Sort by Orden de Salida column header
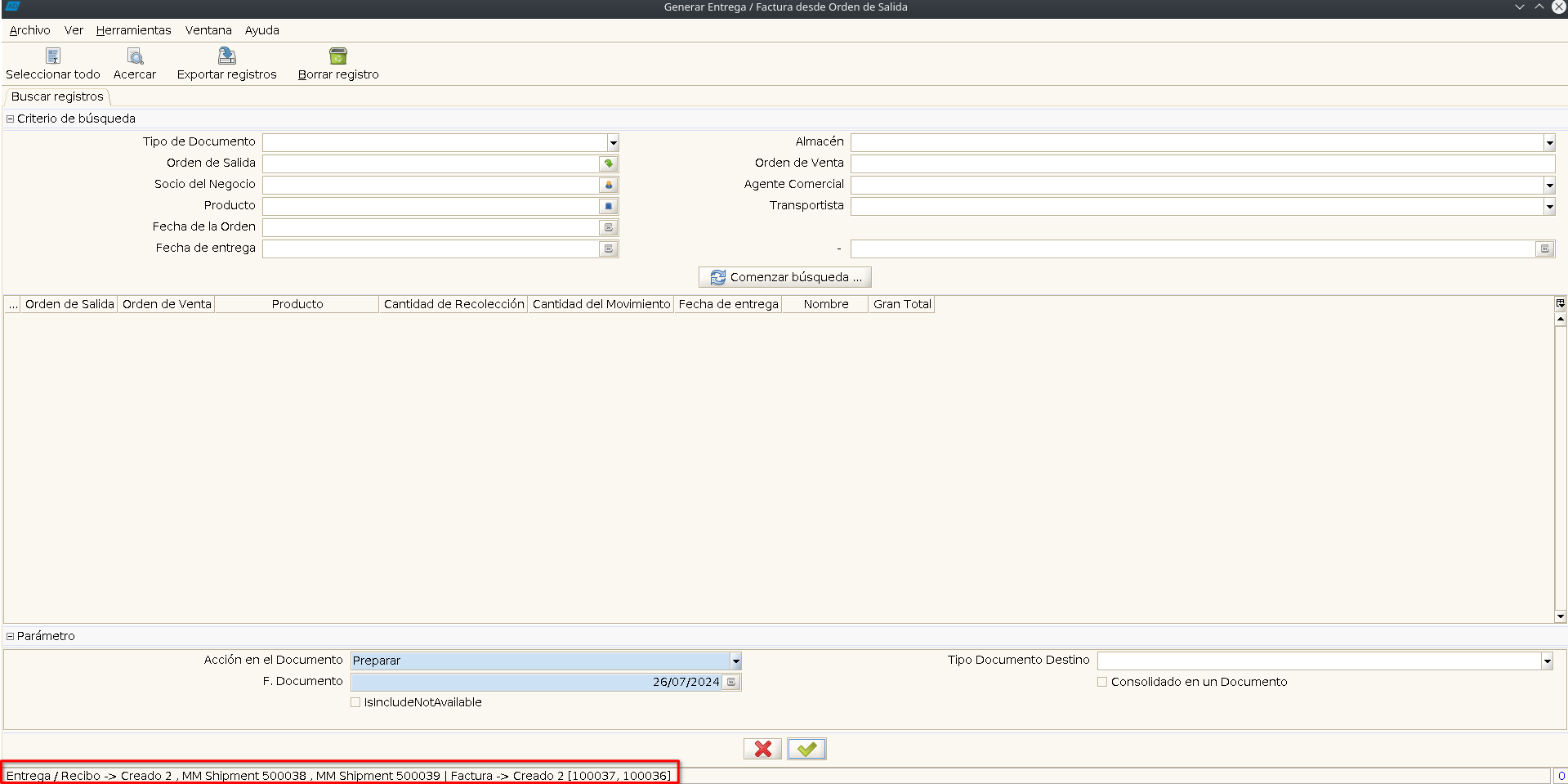 69,304
